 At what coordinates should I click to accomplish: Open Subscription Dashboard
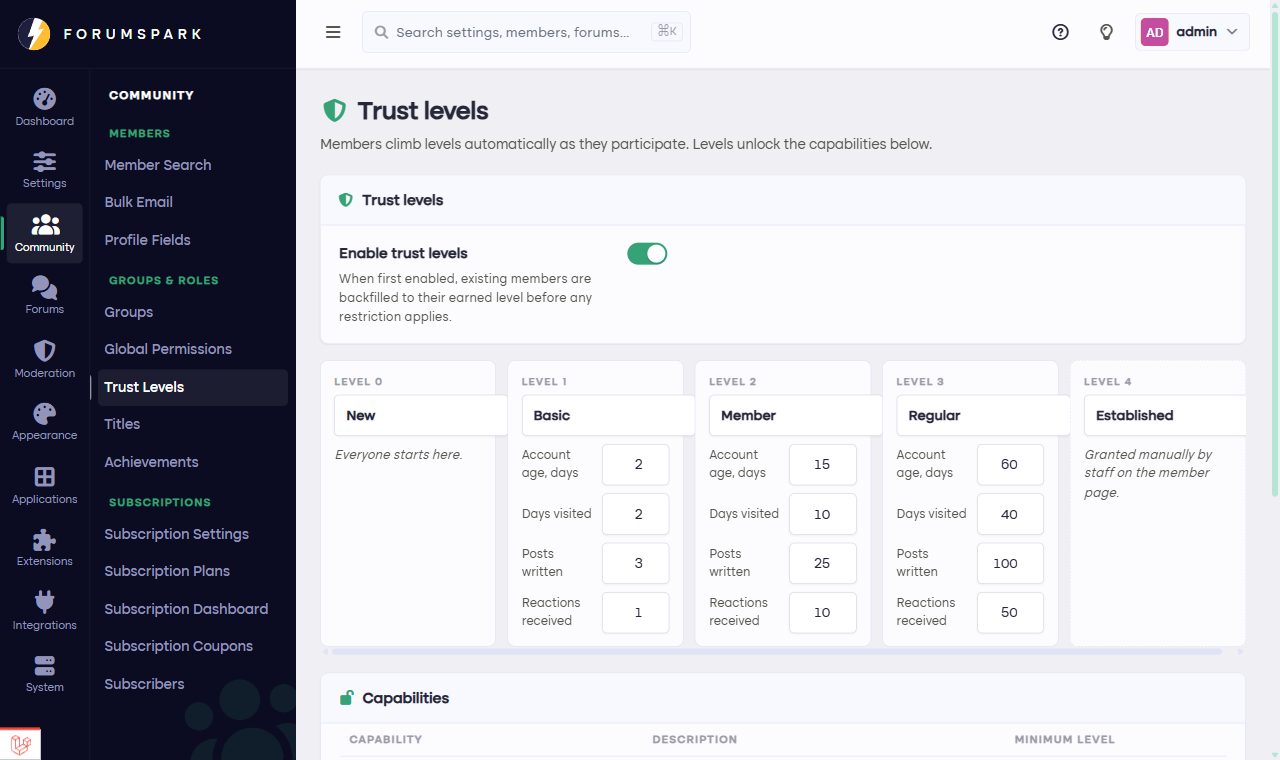[186, 609]
